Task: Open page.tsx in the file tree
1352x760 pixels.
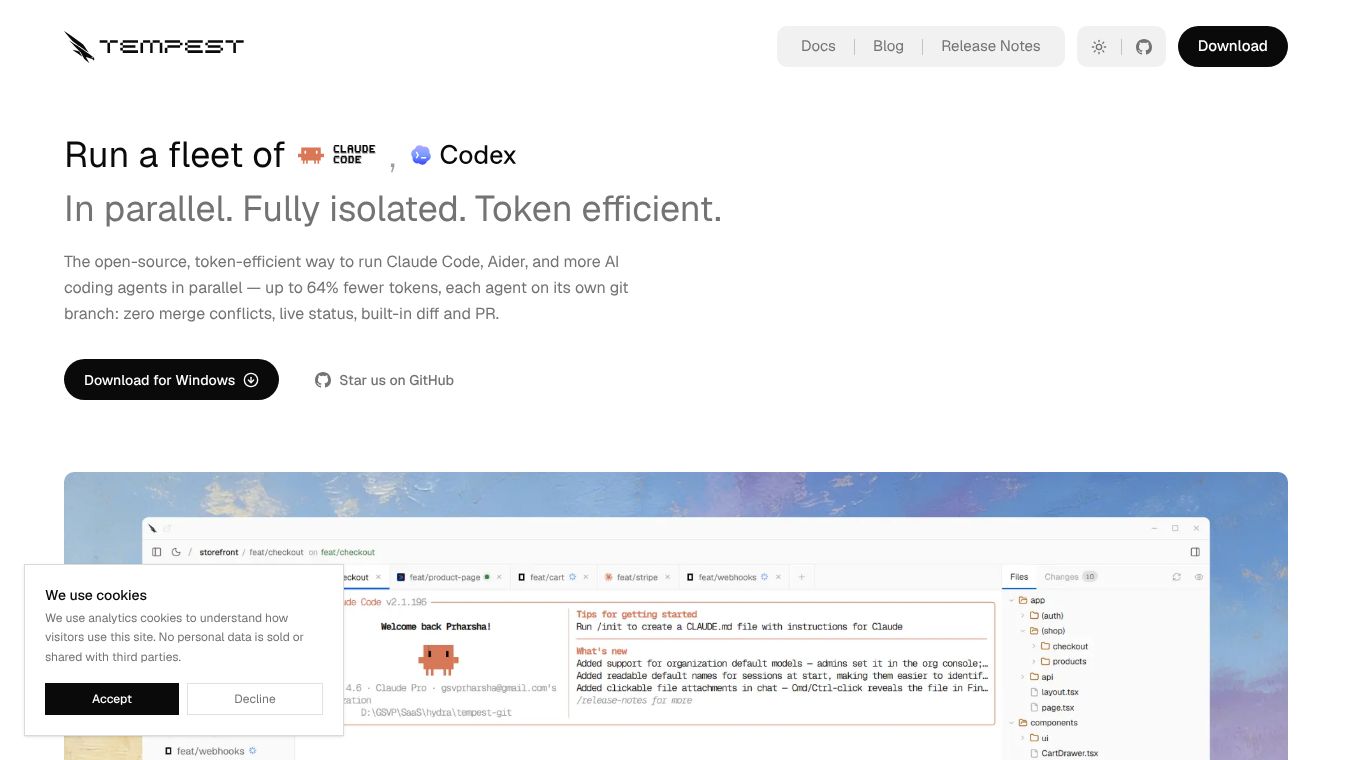Action: [x=1051, y=707]
